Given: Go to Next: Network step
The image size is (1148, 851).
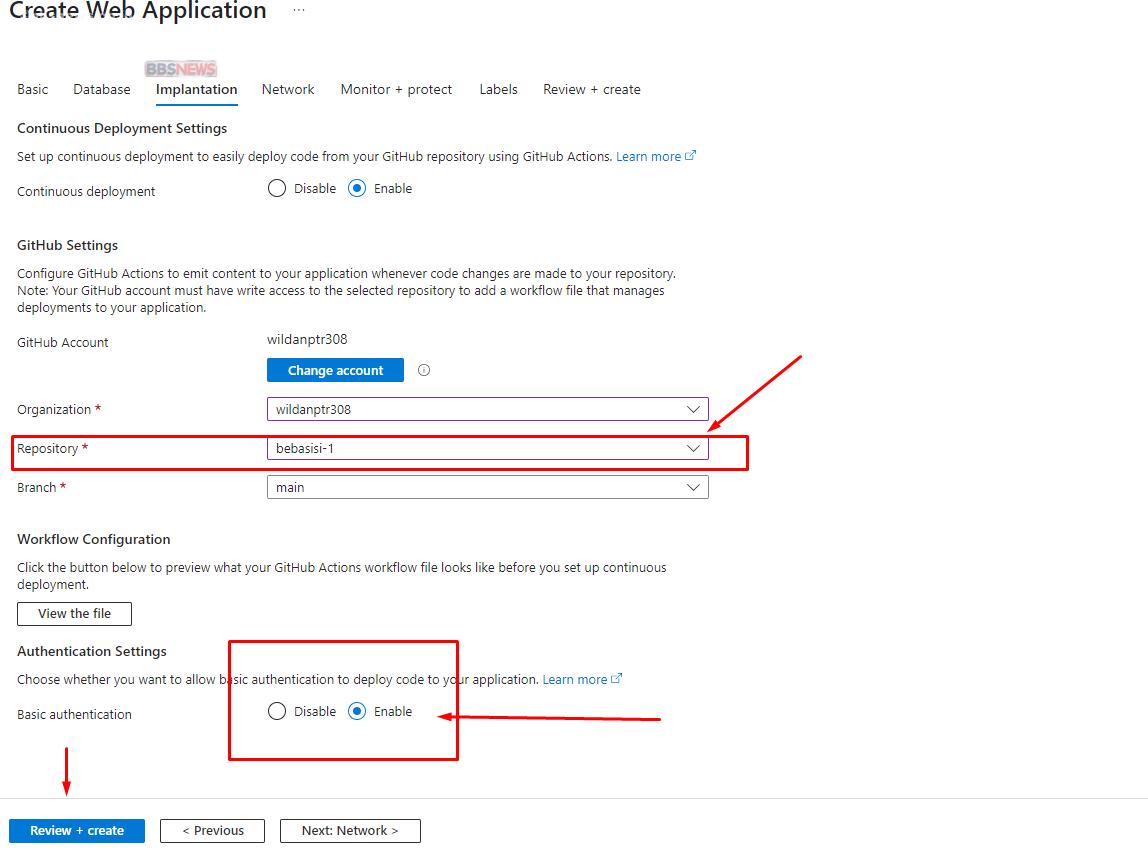Looking at the screenshot, I should point(350,830).
